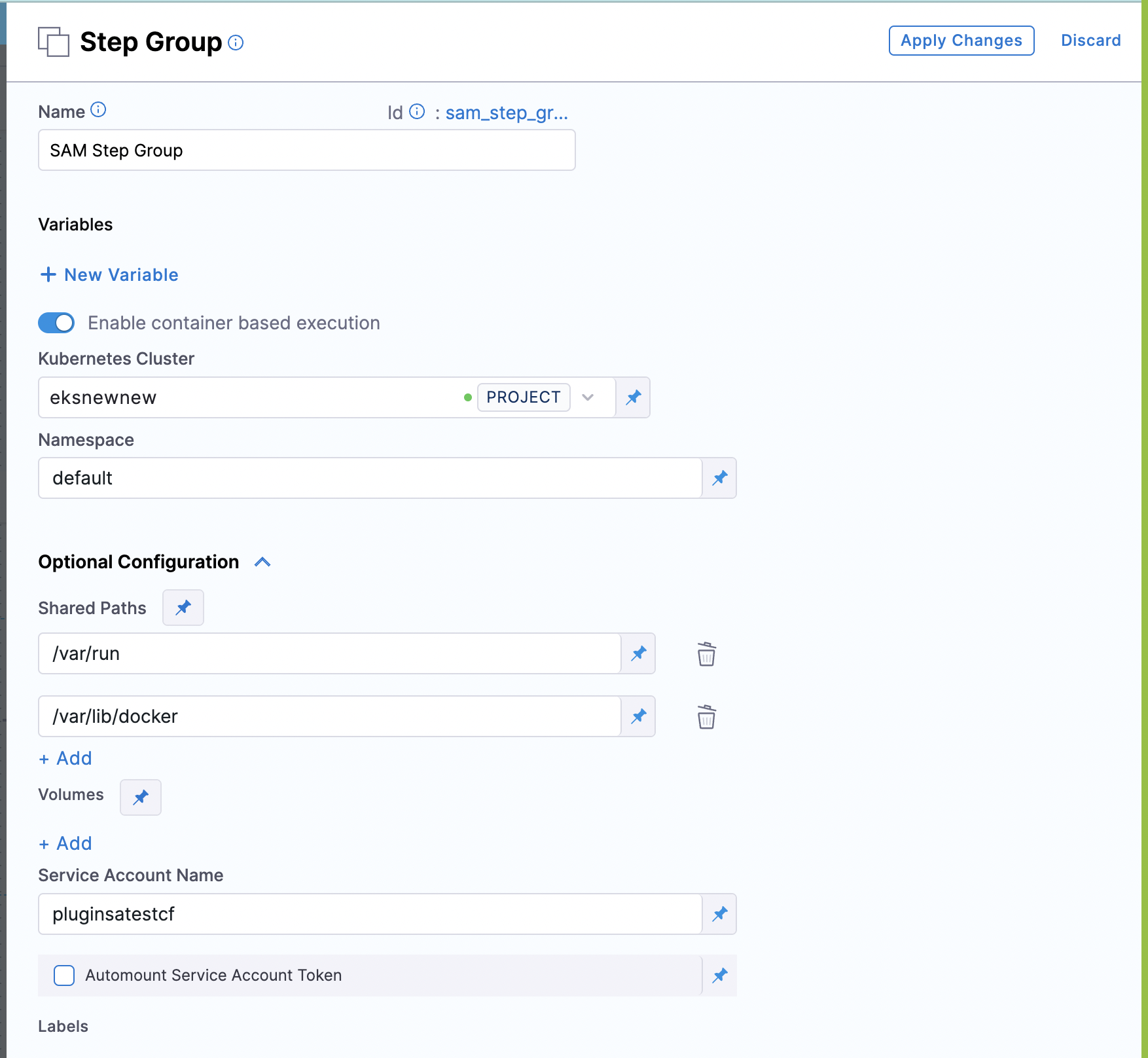Pin the /var/run shared path entry
The image size is (1148, 1058).
[x=638, y=653]
